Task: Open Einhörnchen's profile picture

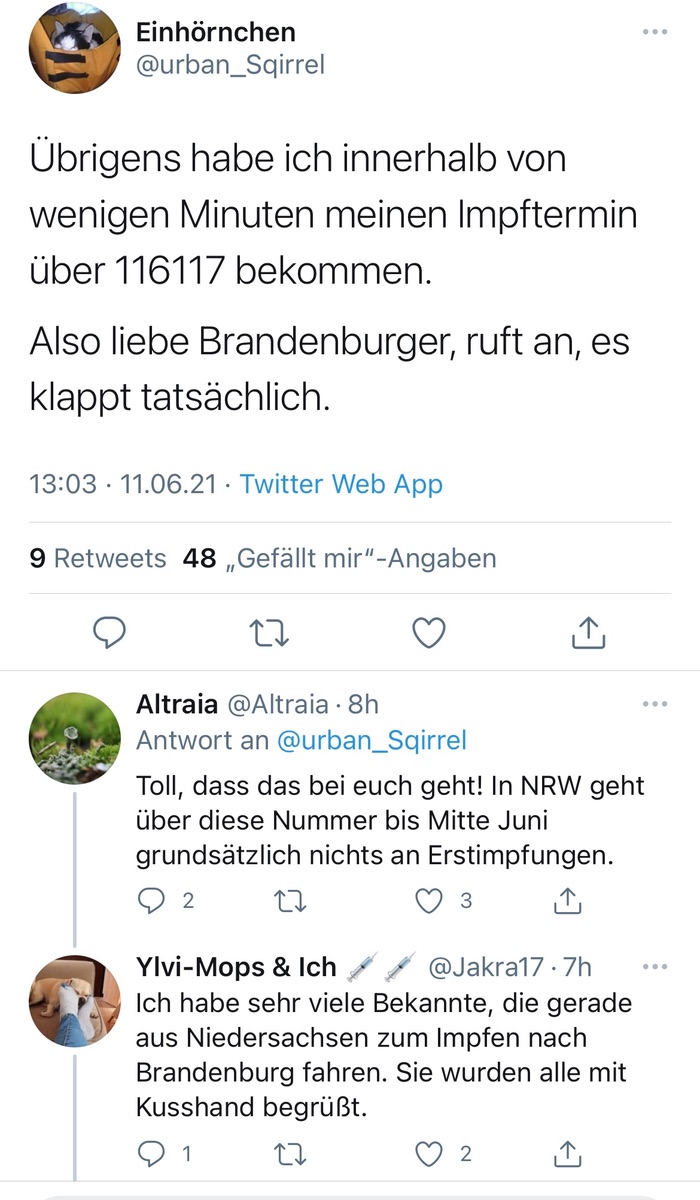Action: click(74, 48)
